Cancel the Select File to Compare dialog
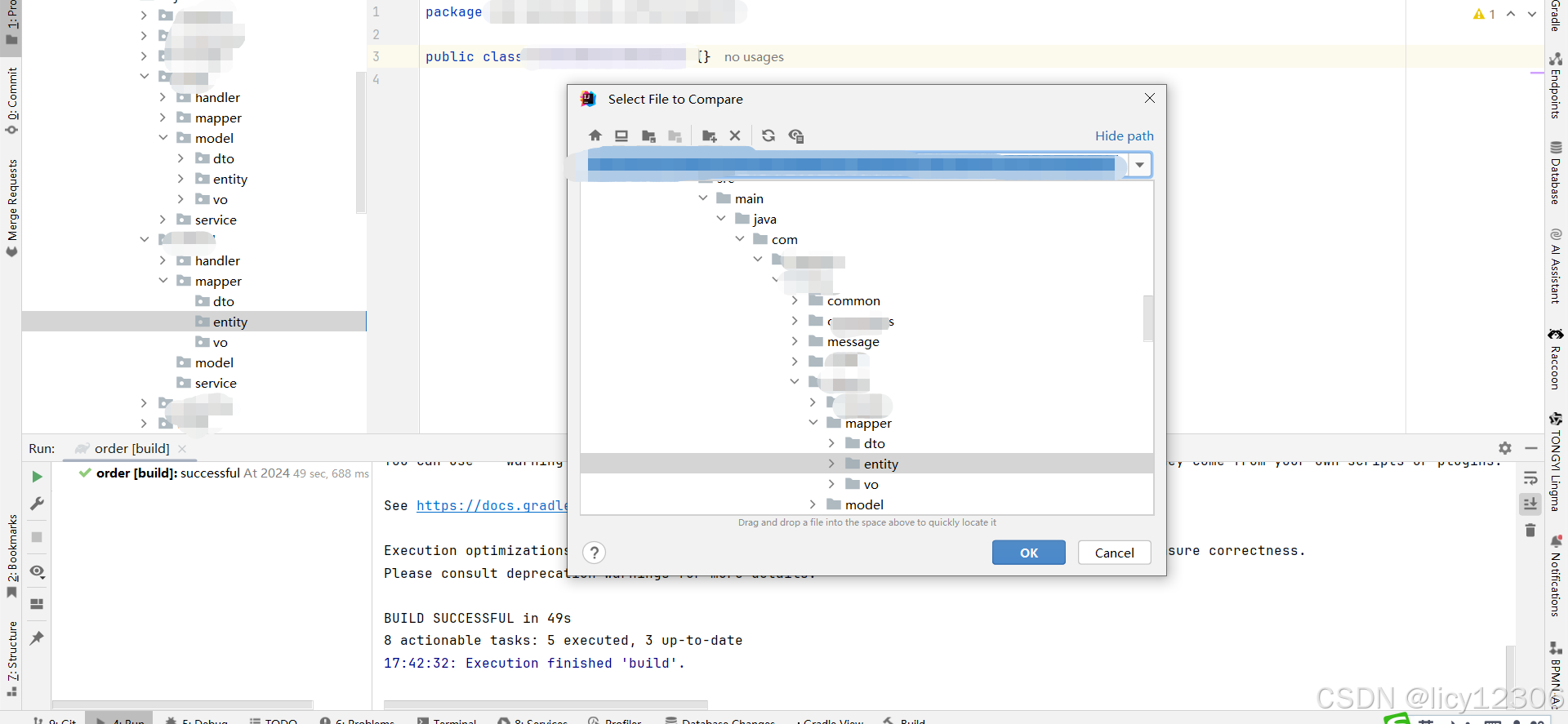The image size is (1568, 724). (1115, 553)
